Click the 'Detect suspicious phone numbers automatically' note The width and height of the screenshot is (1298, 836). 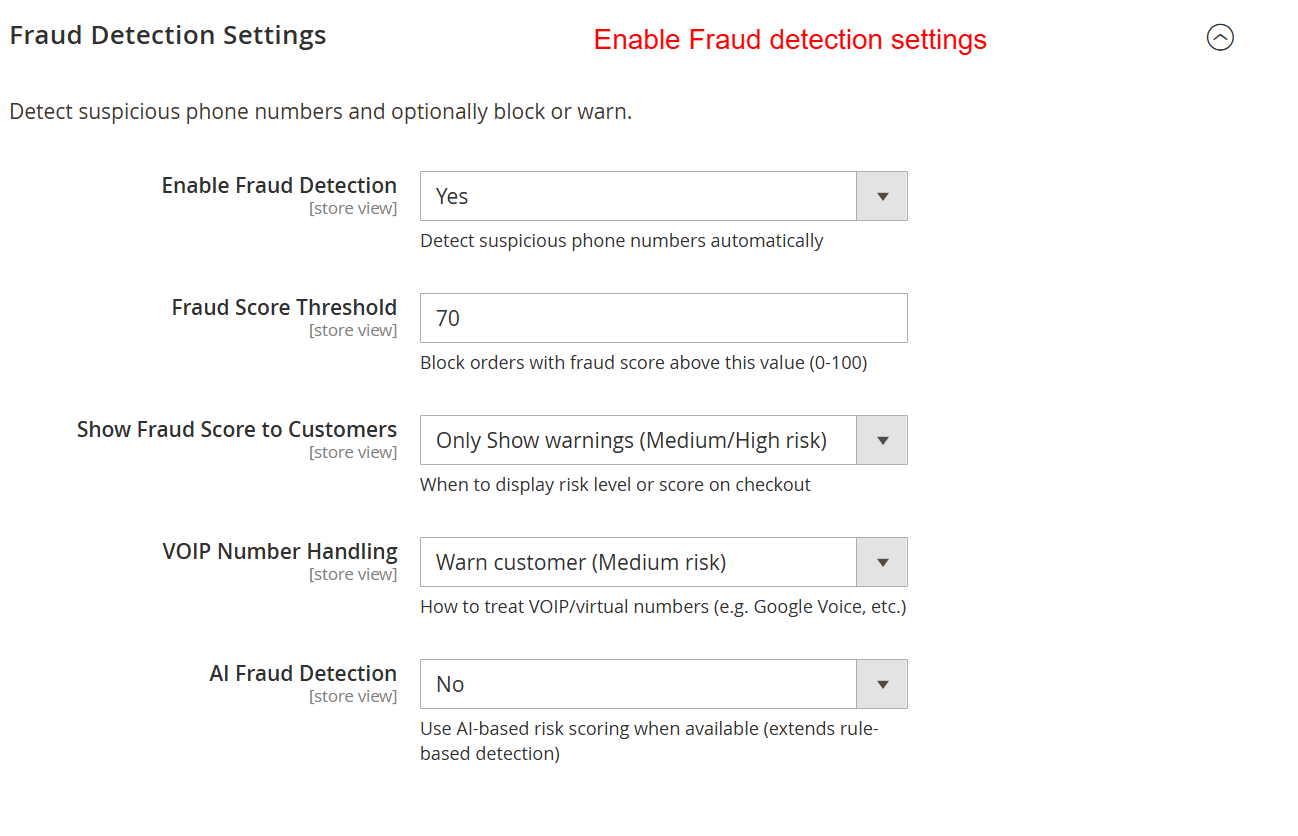(621, 241)
